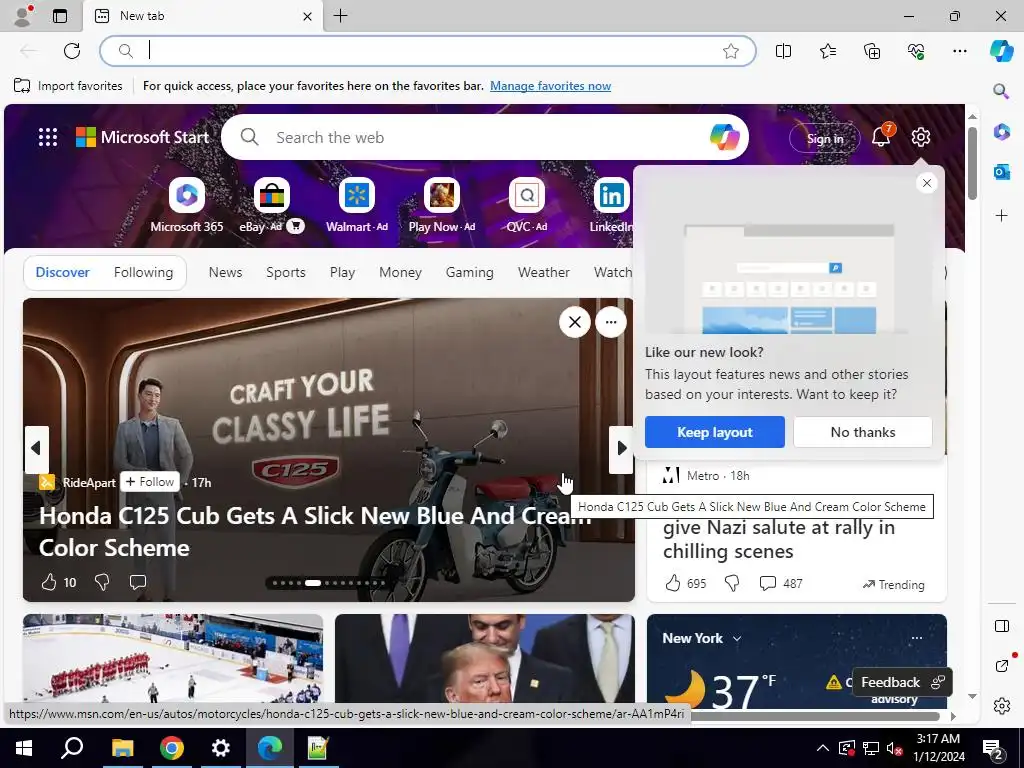
Task: Click Keep layout button
Action: (x=714, y=432)
